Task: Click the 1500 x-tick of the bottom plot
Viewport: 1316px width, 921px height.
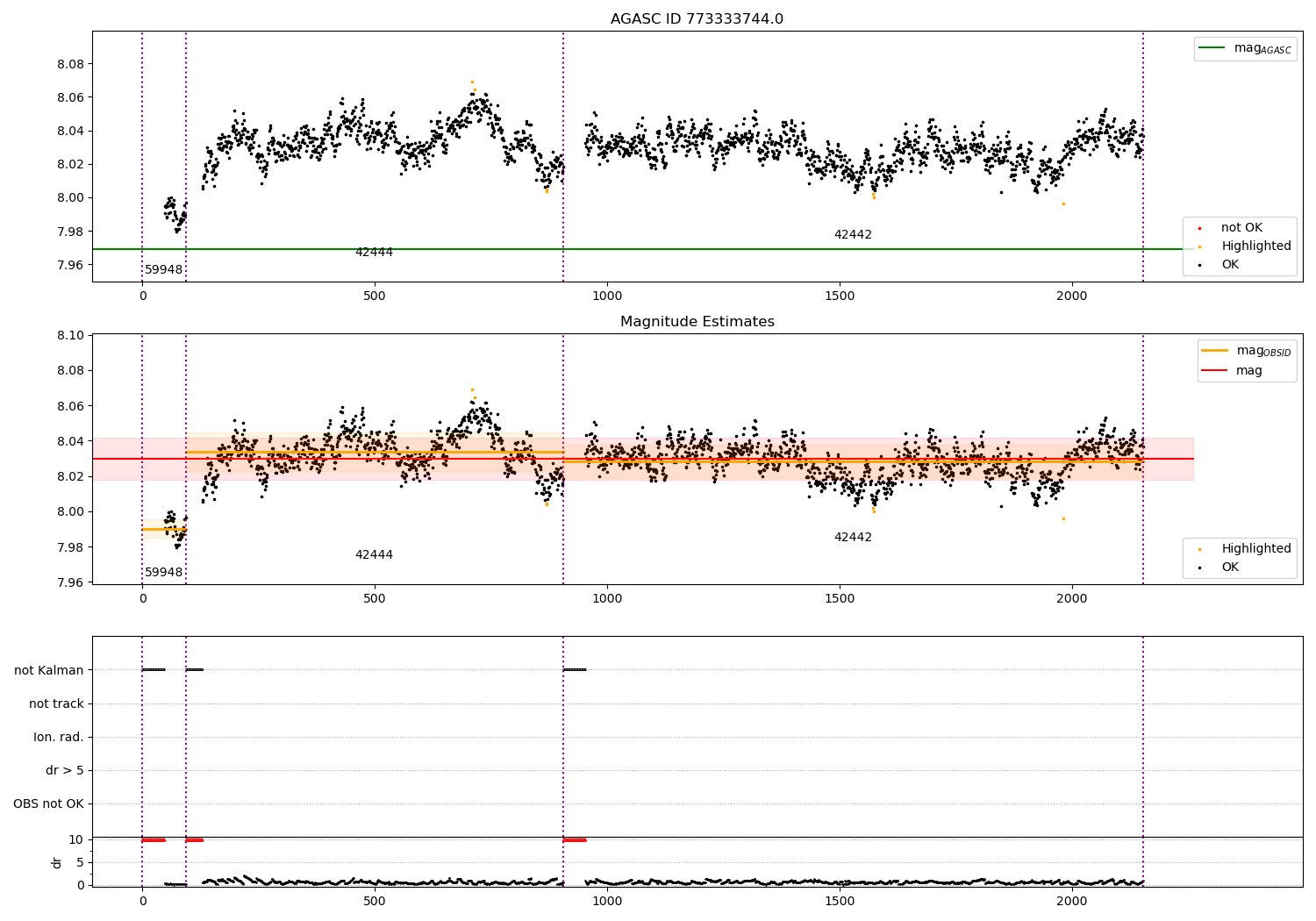Action: (839, 902)
